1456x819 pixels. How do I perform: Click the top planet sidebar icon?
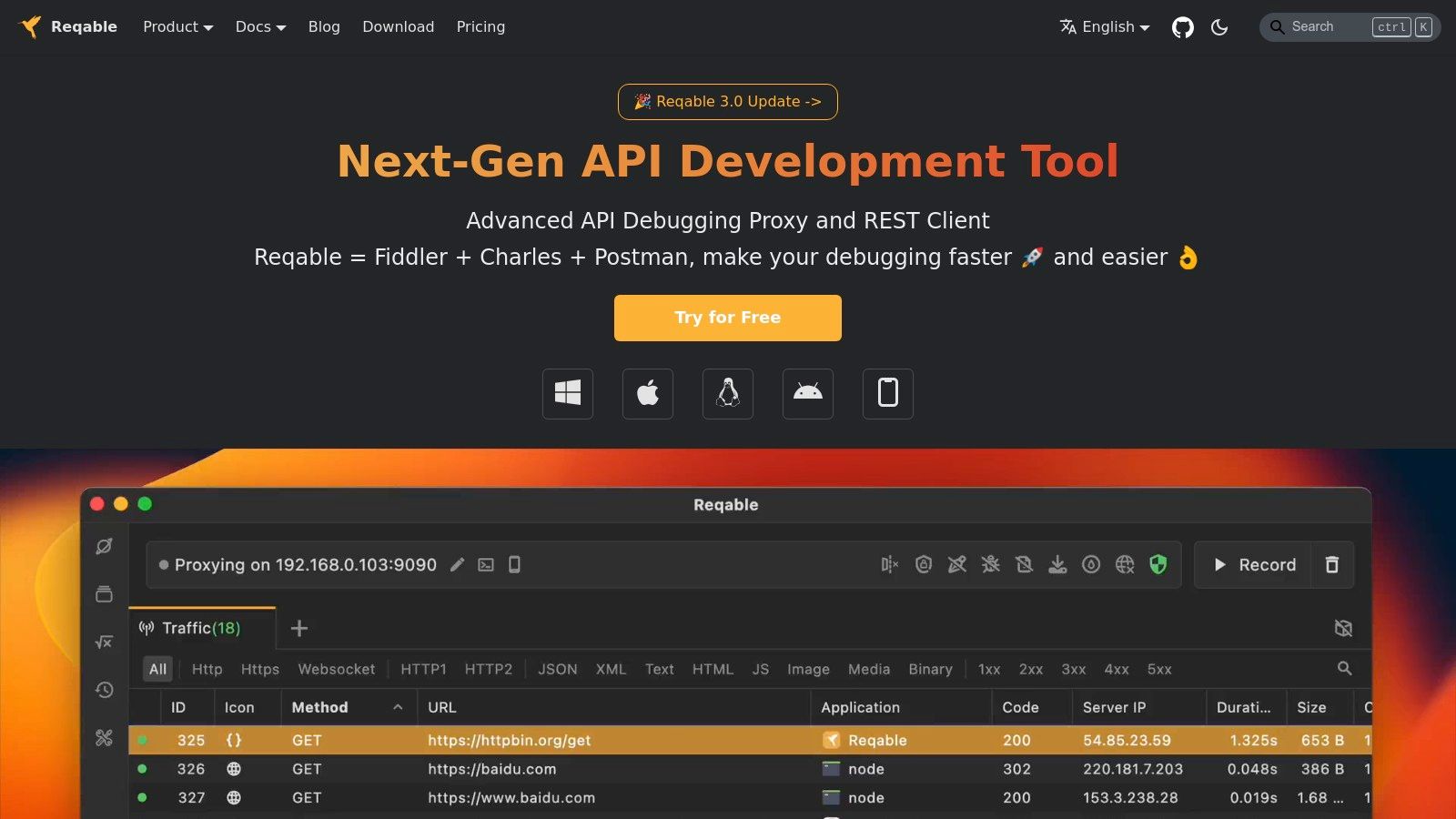coord(105,546)
